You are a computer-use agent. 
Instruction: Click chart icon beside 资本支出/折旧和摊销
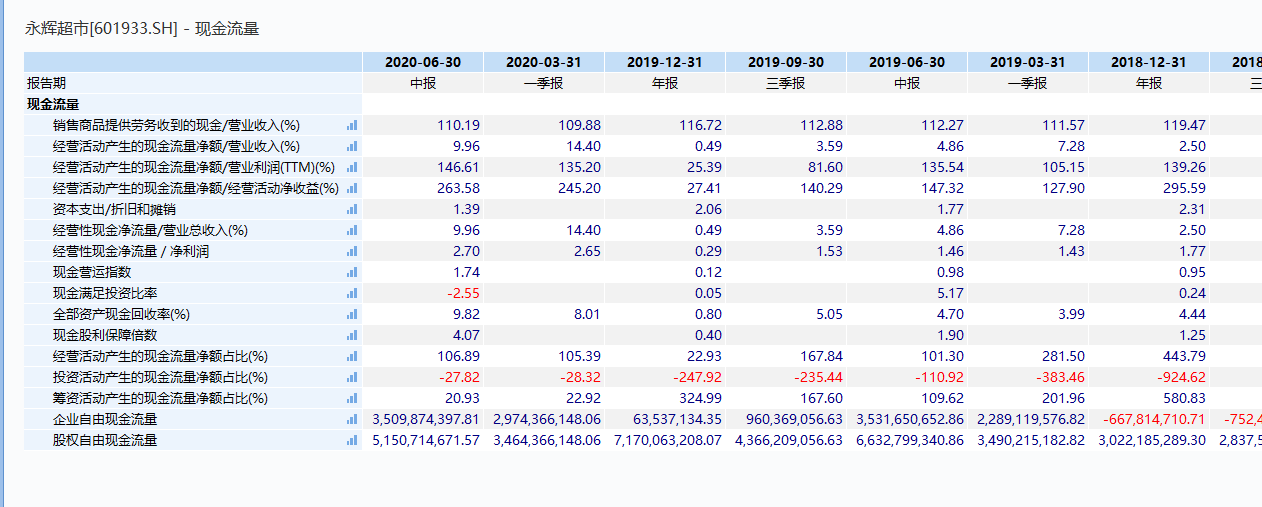(352, 209)
